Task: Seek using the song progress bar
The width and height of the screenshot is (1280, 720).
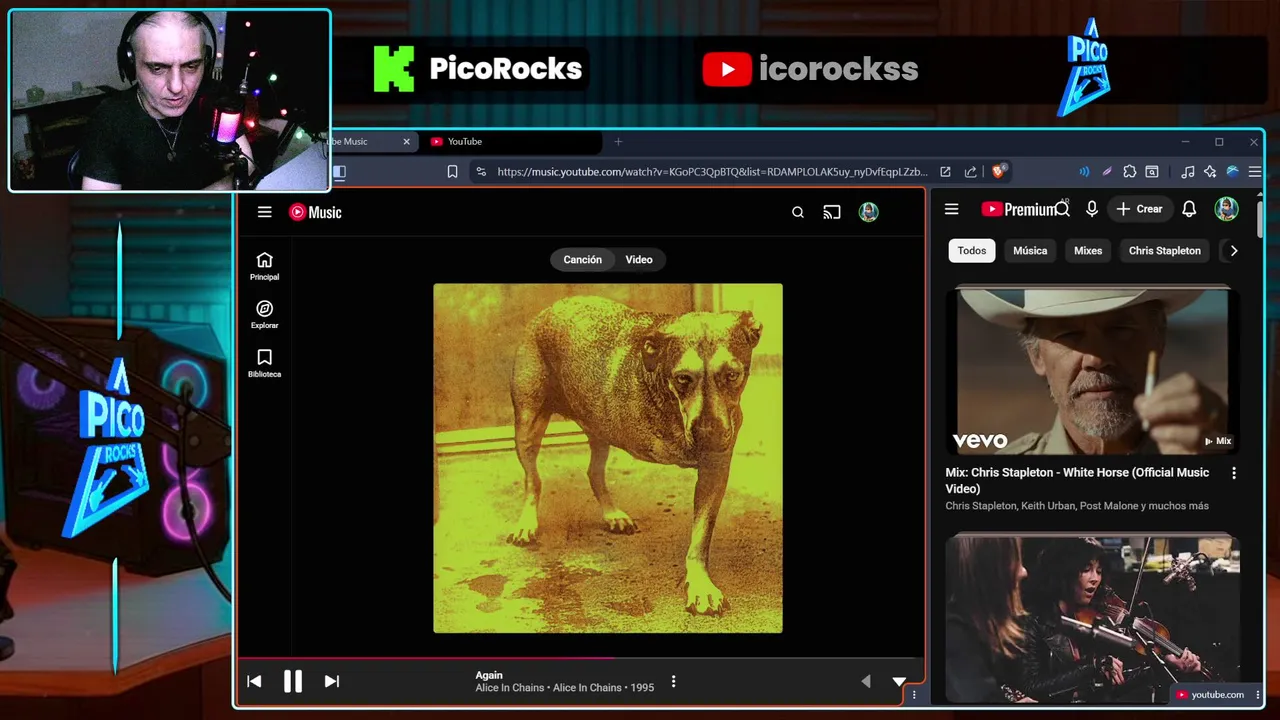Action: pos(581,658)
